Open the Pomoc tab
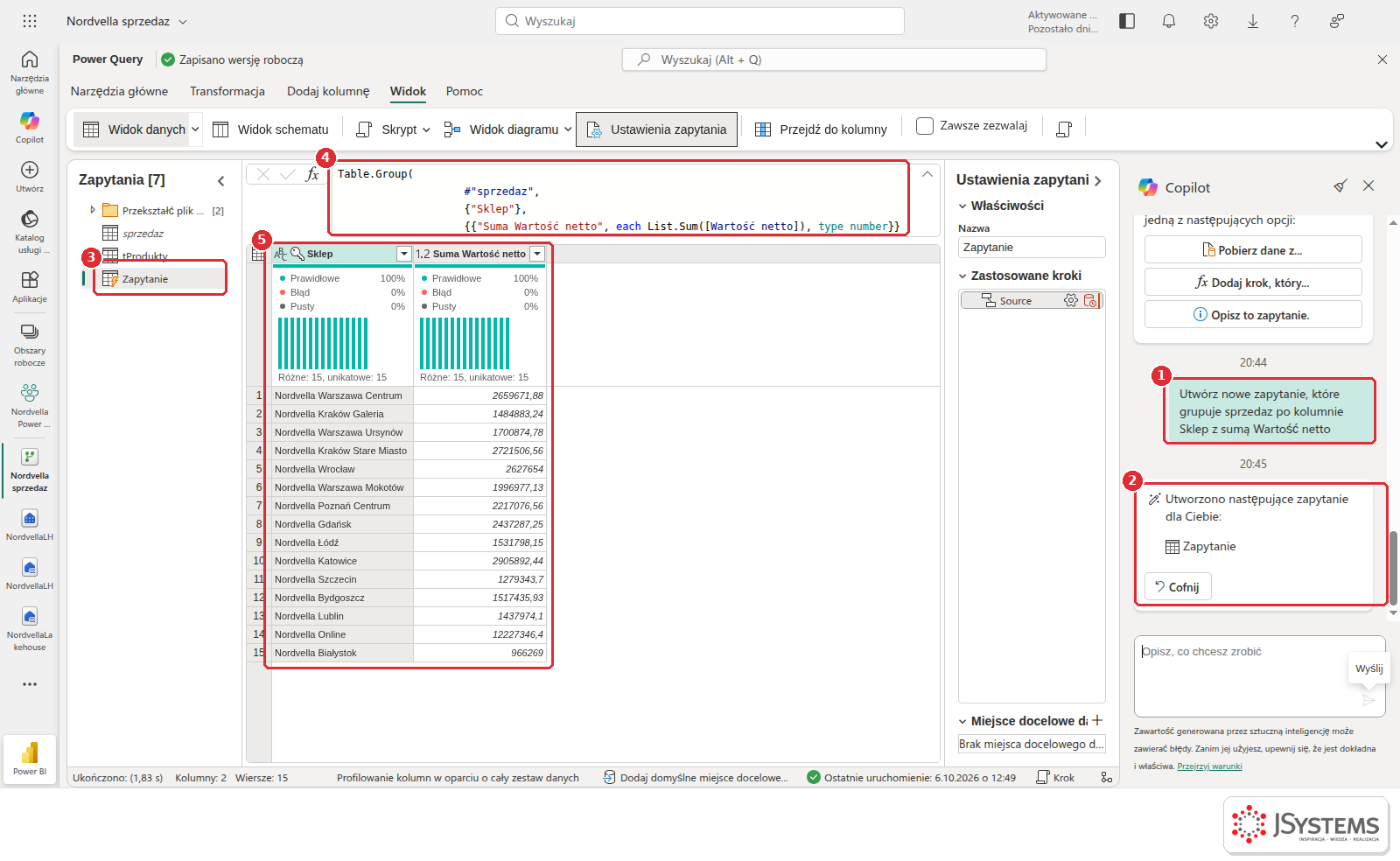Viewport: 1400px width, 861px height. pos(465,91)
